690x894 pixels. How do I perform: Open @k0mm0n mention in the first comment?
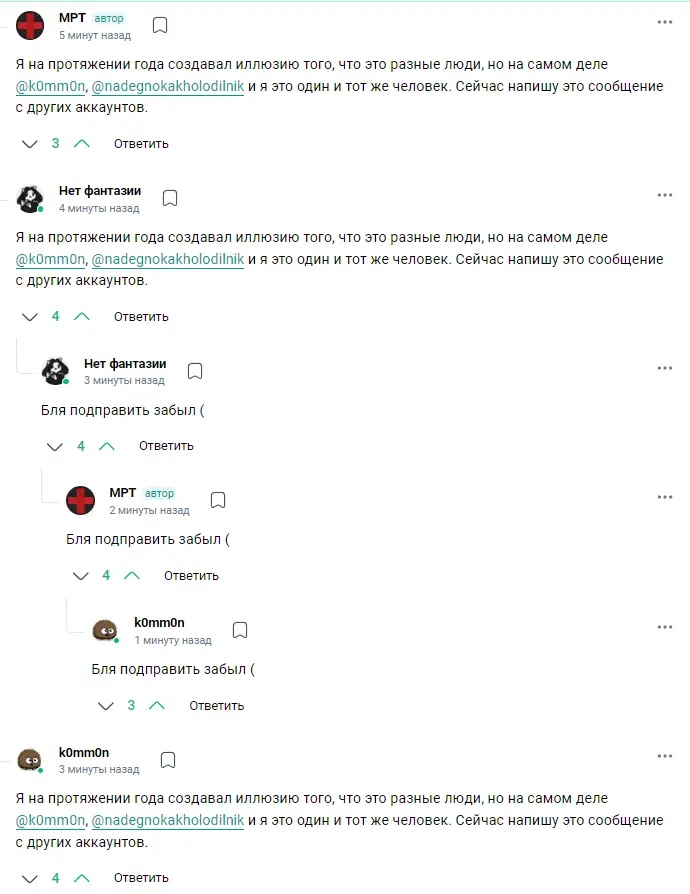pos(50,86)
